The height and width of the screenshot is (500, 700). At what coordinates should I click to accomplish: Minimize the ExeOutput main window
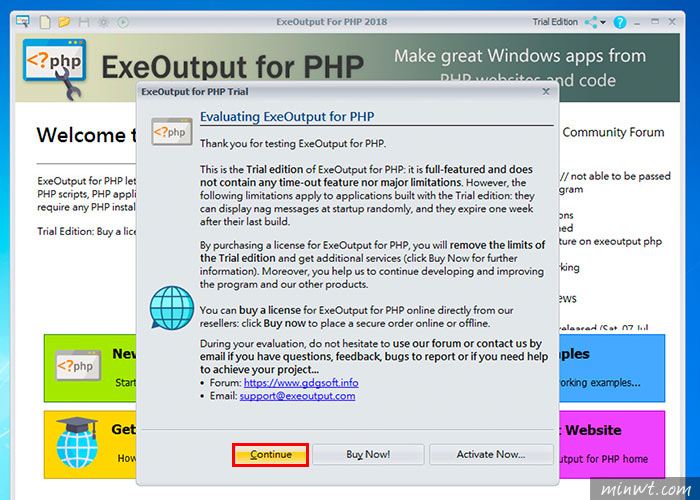click(637, 22)
